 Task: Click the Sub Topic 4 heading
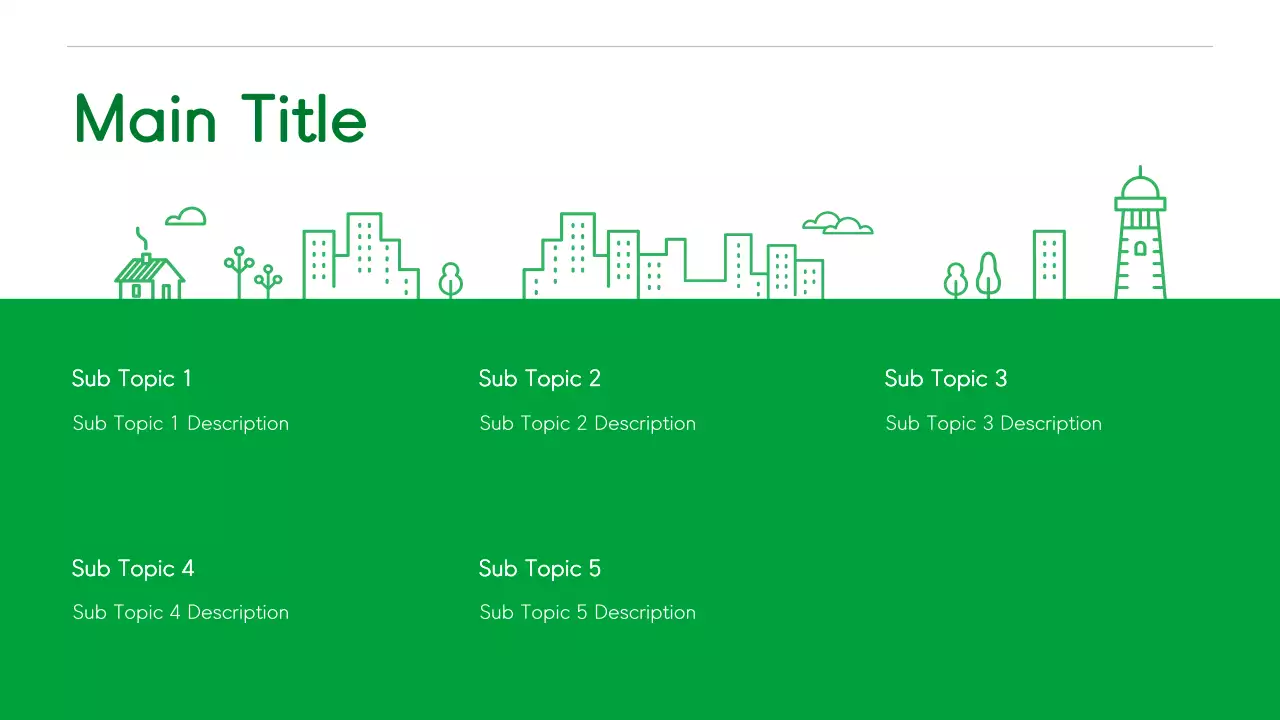coord(132,568)
